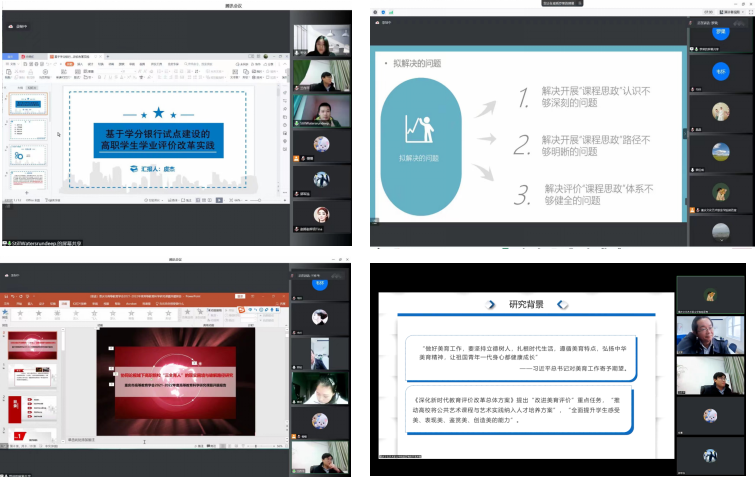
Task: Click orange badge beside top-left participant name
Action: (298, 158)
